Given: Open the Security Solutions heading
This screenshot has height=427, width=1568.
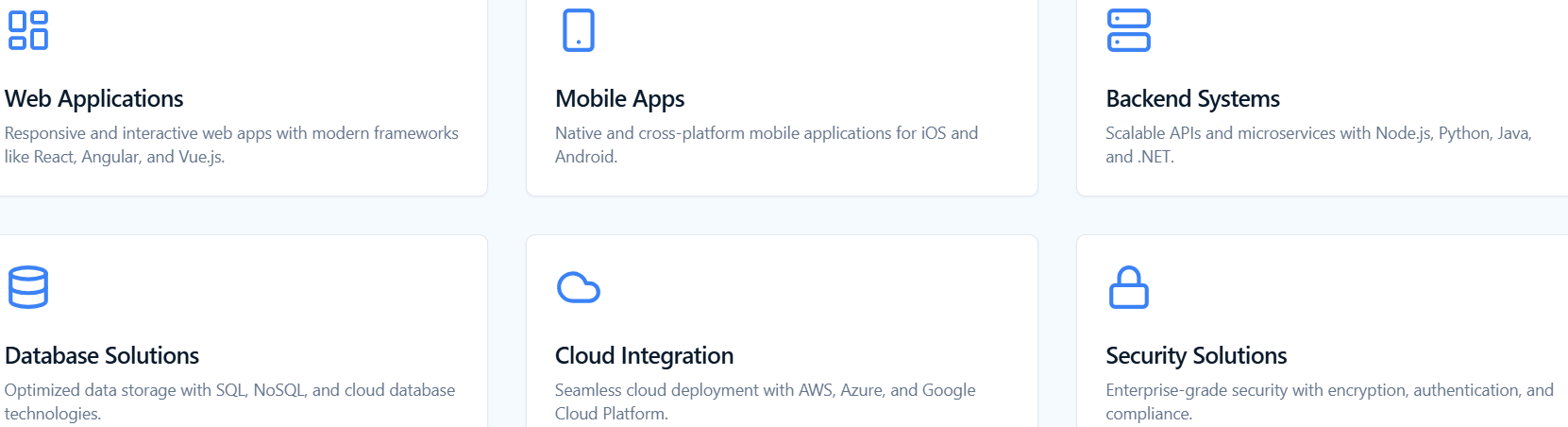Looking at the screenshot, I should (1196, 355).
